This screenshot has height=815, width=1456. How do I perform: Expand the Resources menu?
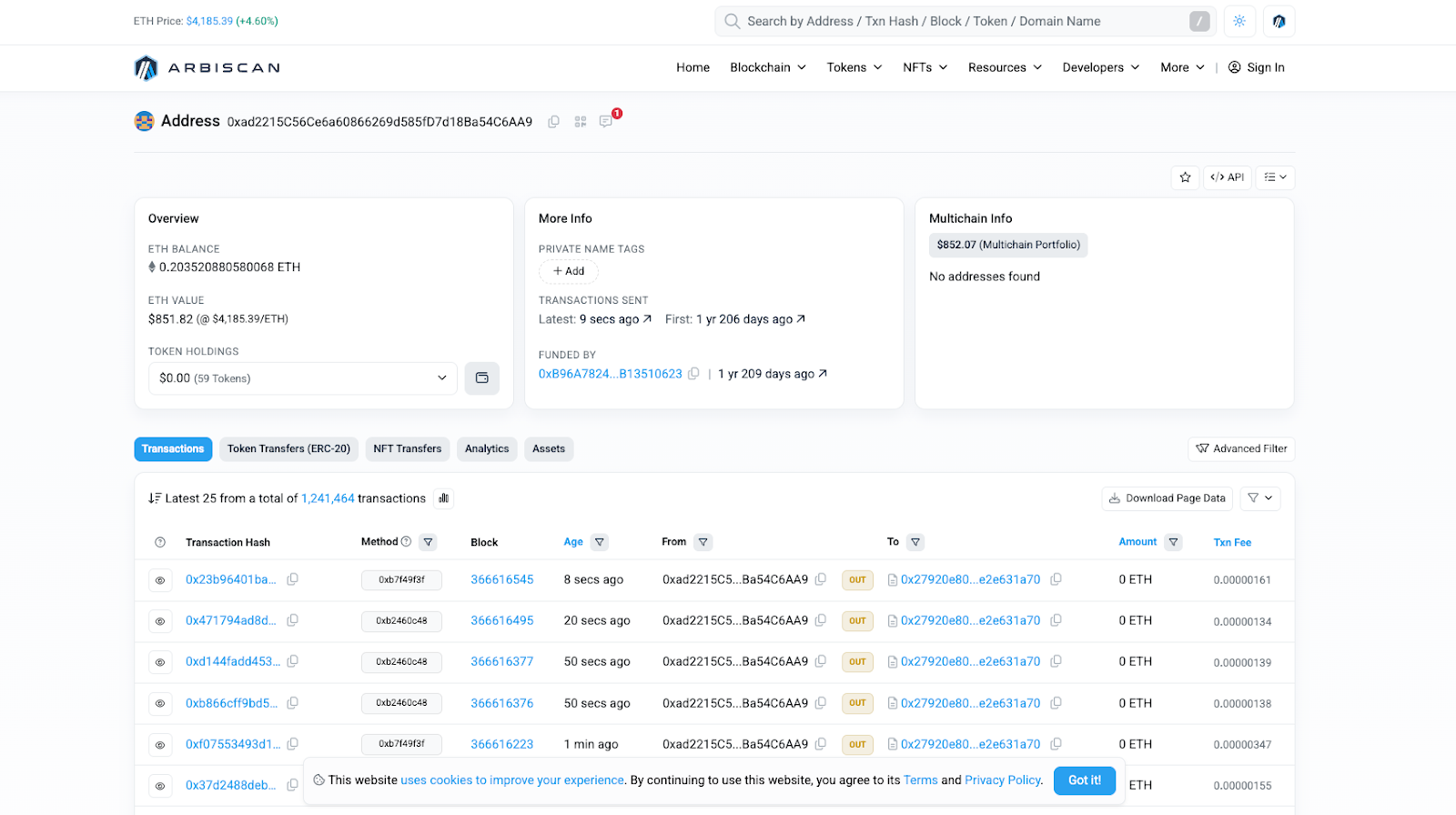[x=1006, y=67]
